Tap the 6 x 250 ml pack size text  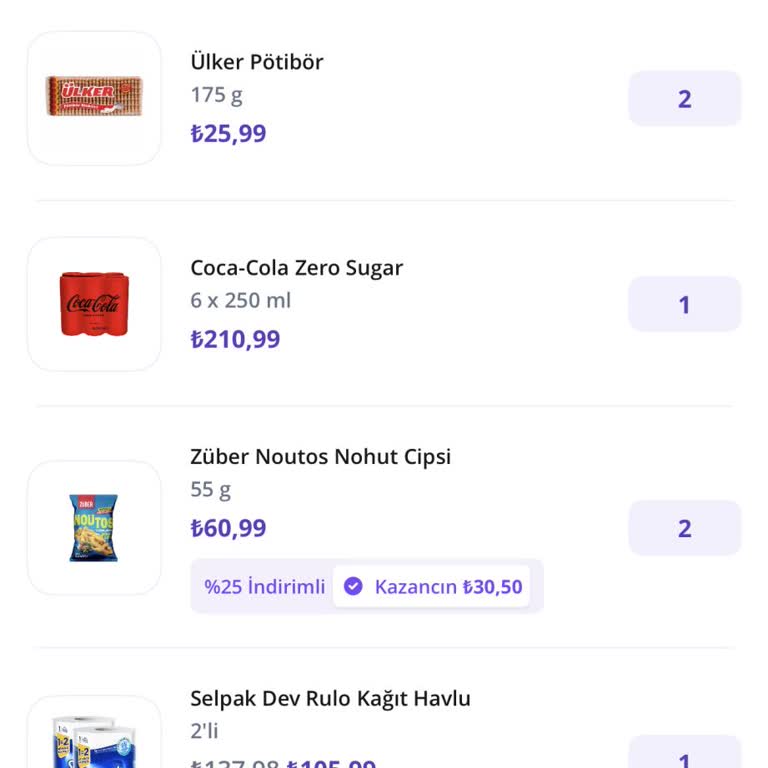tap(241, 301)
